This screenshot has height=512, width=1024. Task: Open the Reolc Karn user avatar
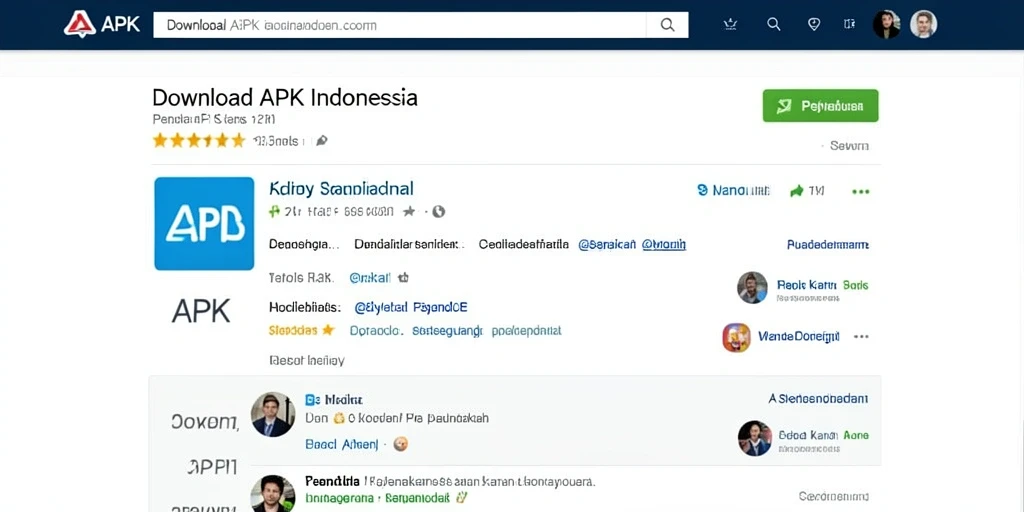coord(752,287)
